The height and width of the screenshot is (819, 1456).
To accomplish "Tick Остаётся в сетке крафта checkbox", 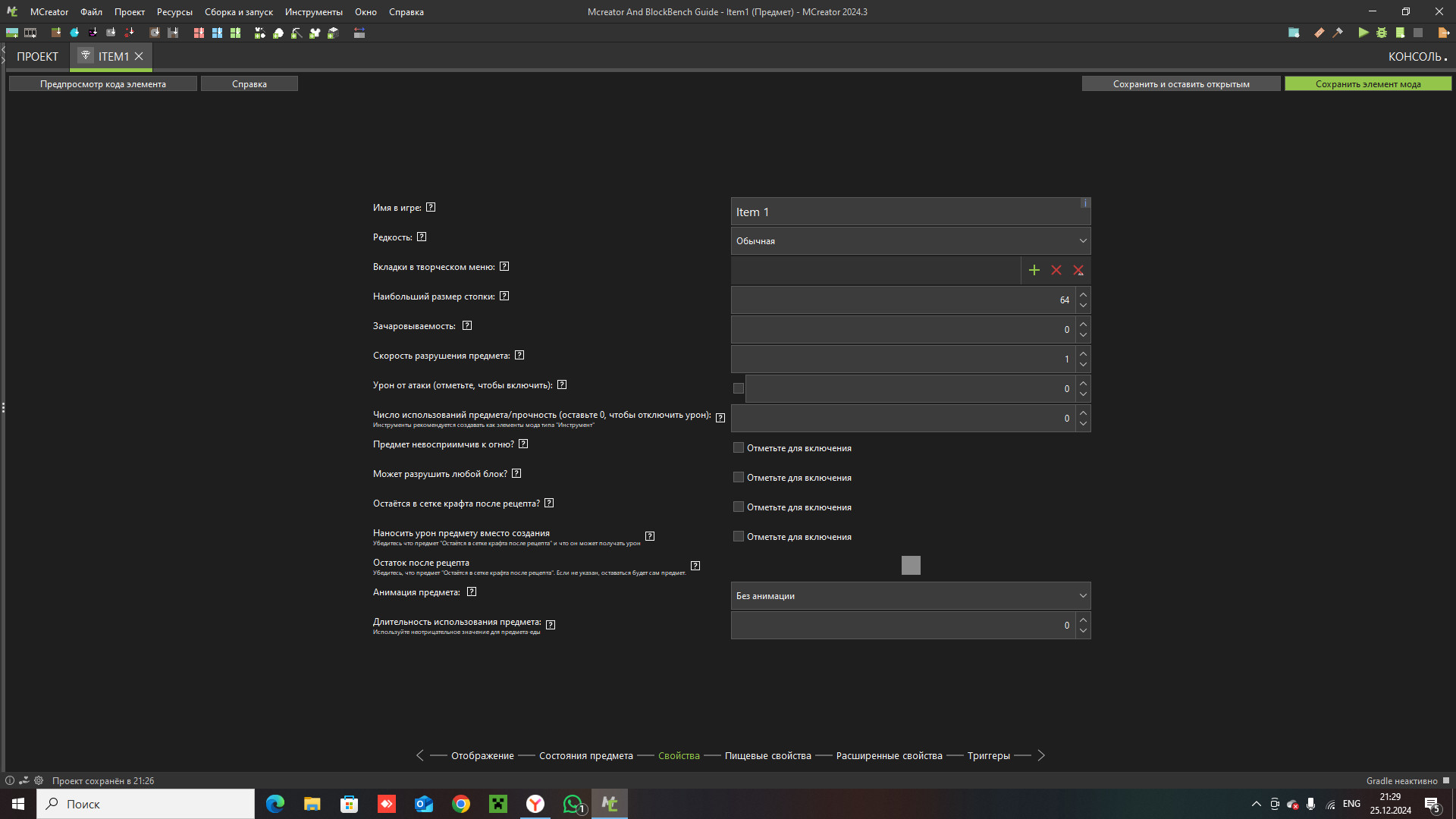I will [738, 507].
